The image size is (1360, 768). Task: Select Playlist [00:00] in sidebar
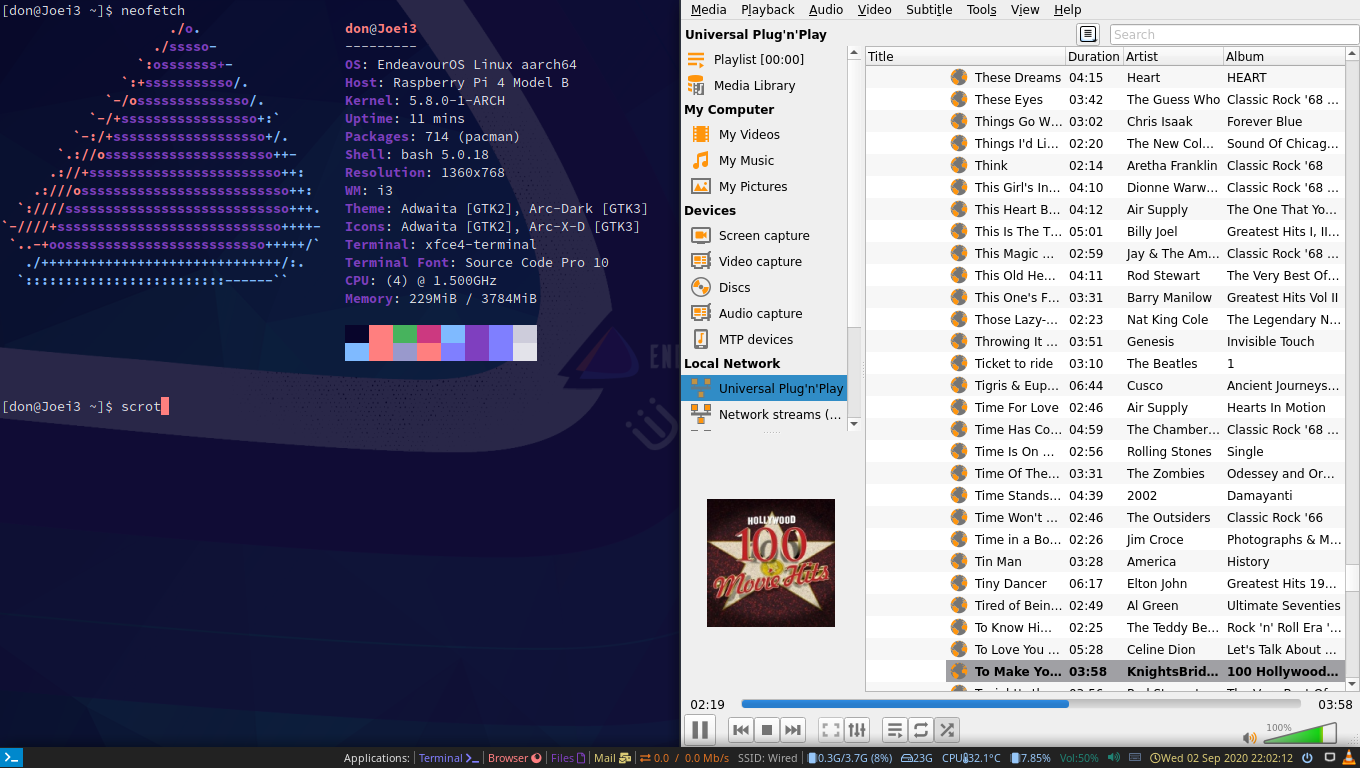pyautogui.click(x=764, y=59)
